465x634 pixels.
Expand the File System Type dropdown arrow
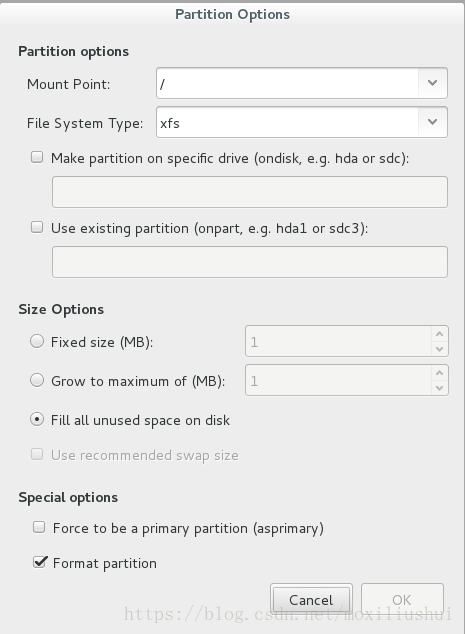(x=432, y=122)
